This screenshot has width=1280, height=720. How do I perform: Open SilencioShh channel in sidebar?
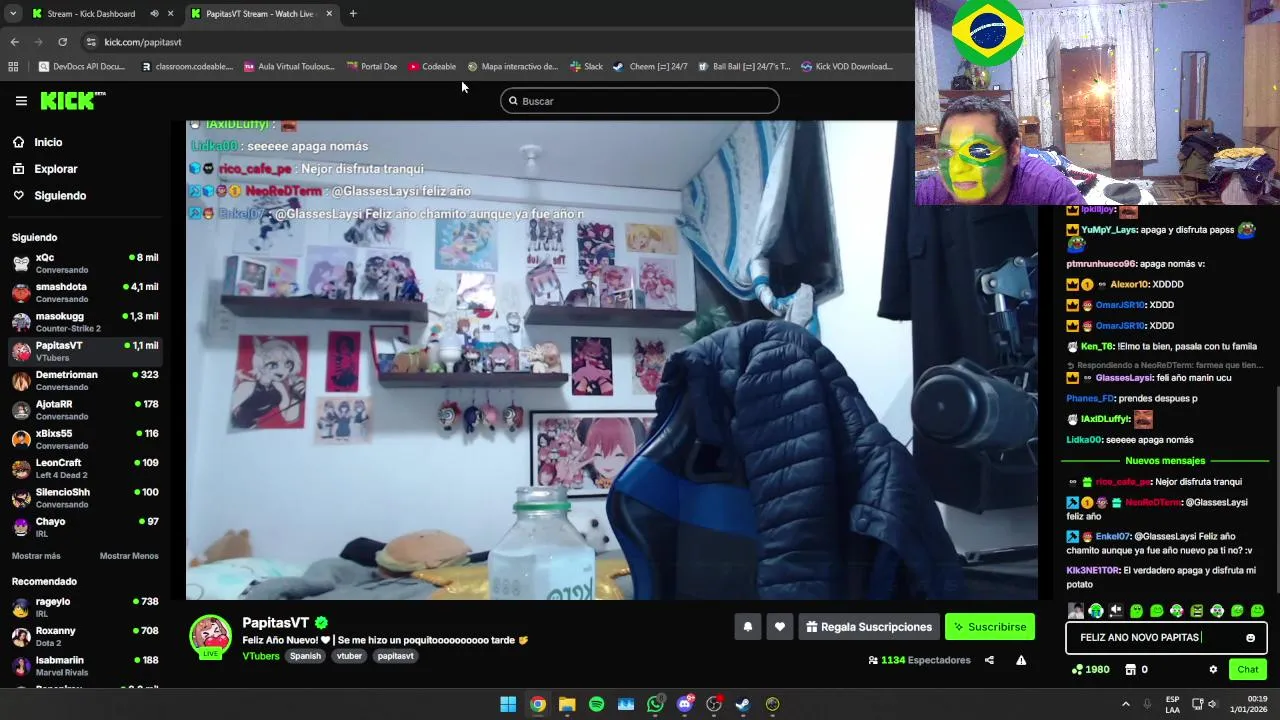85,497
